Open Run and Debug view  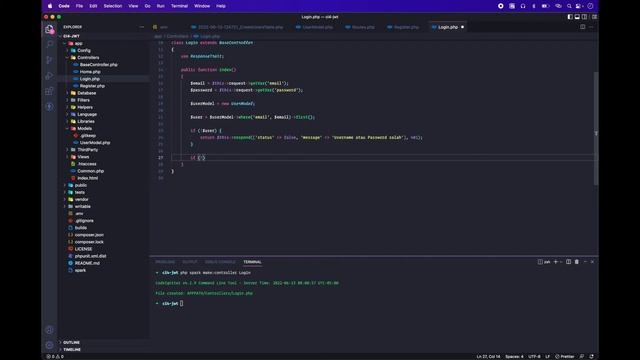49,76
